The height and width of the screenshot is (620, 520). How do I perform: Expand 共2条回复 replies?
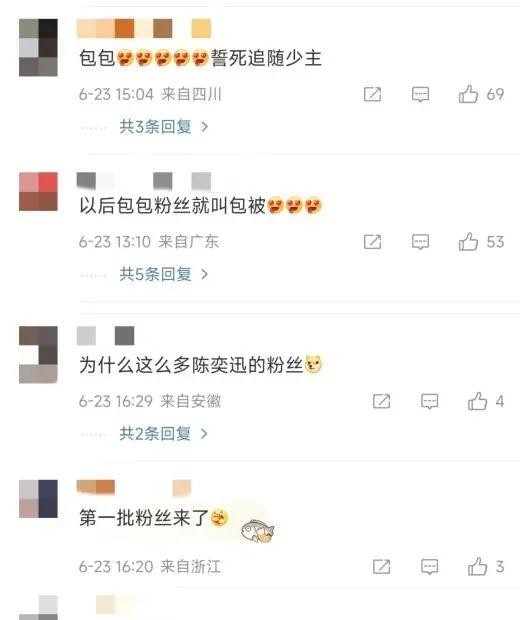point(164,434)
